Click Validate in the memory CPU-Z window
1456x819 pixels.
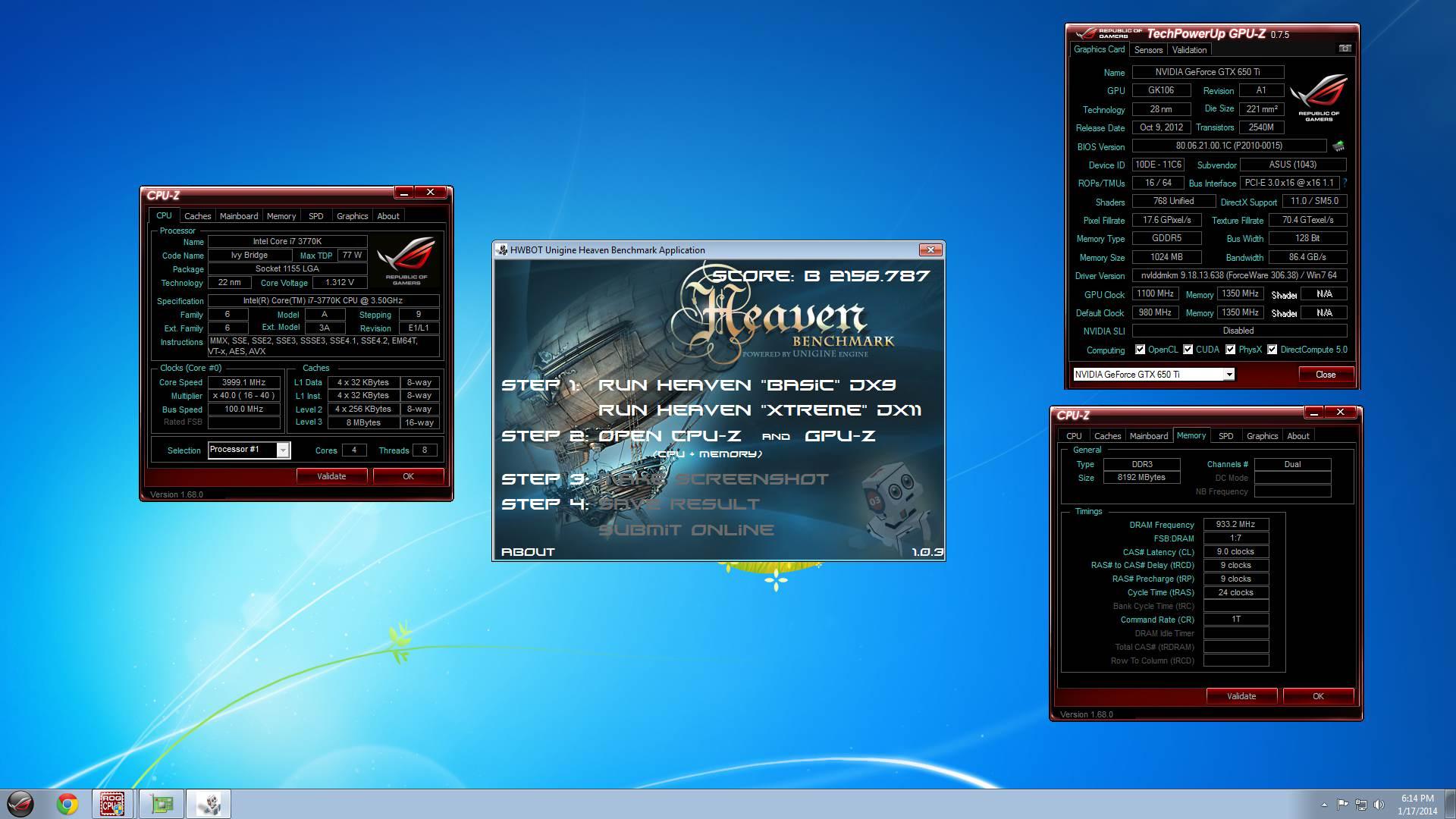1241,696
